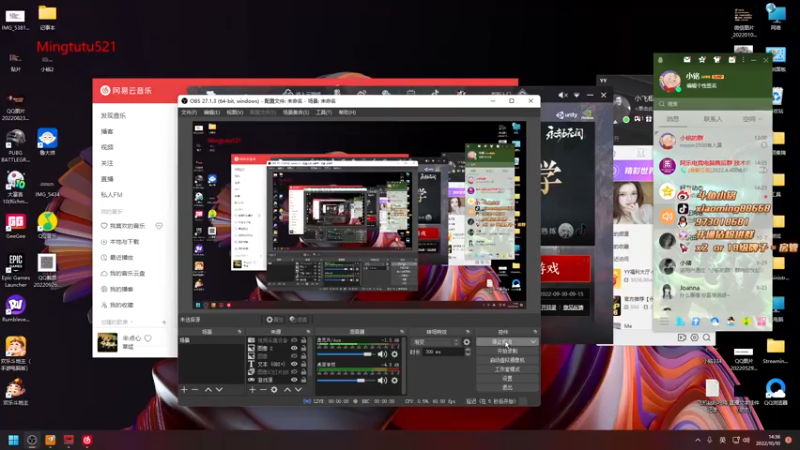Open 场景集合(S) menu in OBS
The image size is (800, 450).
[296, 112]
